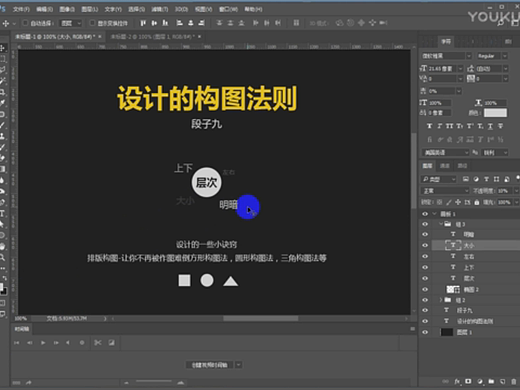Open the text color swatch
520x390 pixels.
[495, 113]
